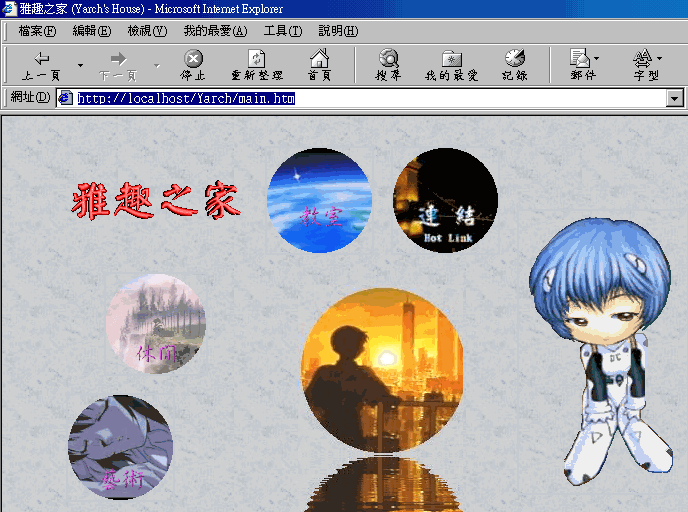Open the History (記錄) toolbar button
Viewport: 688px width, 512px height.
[515, 65]
